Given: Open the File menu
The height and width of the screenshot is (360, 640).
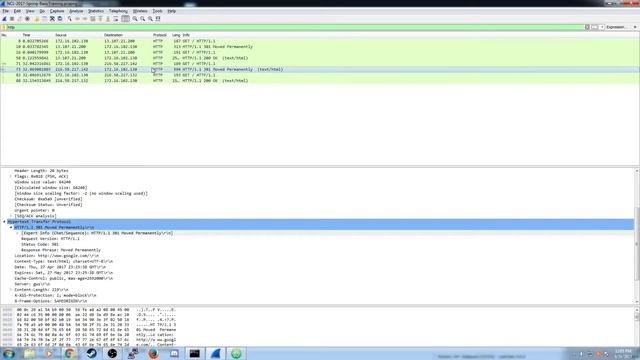Looking at the screenshot, I should [x=5, y=11].
